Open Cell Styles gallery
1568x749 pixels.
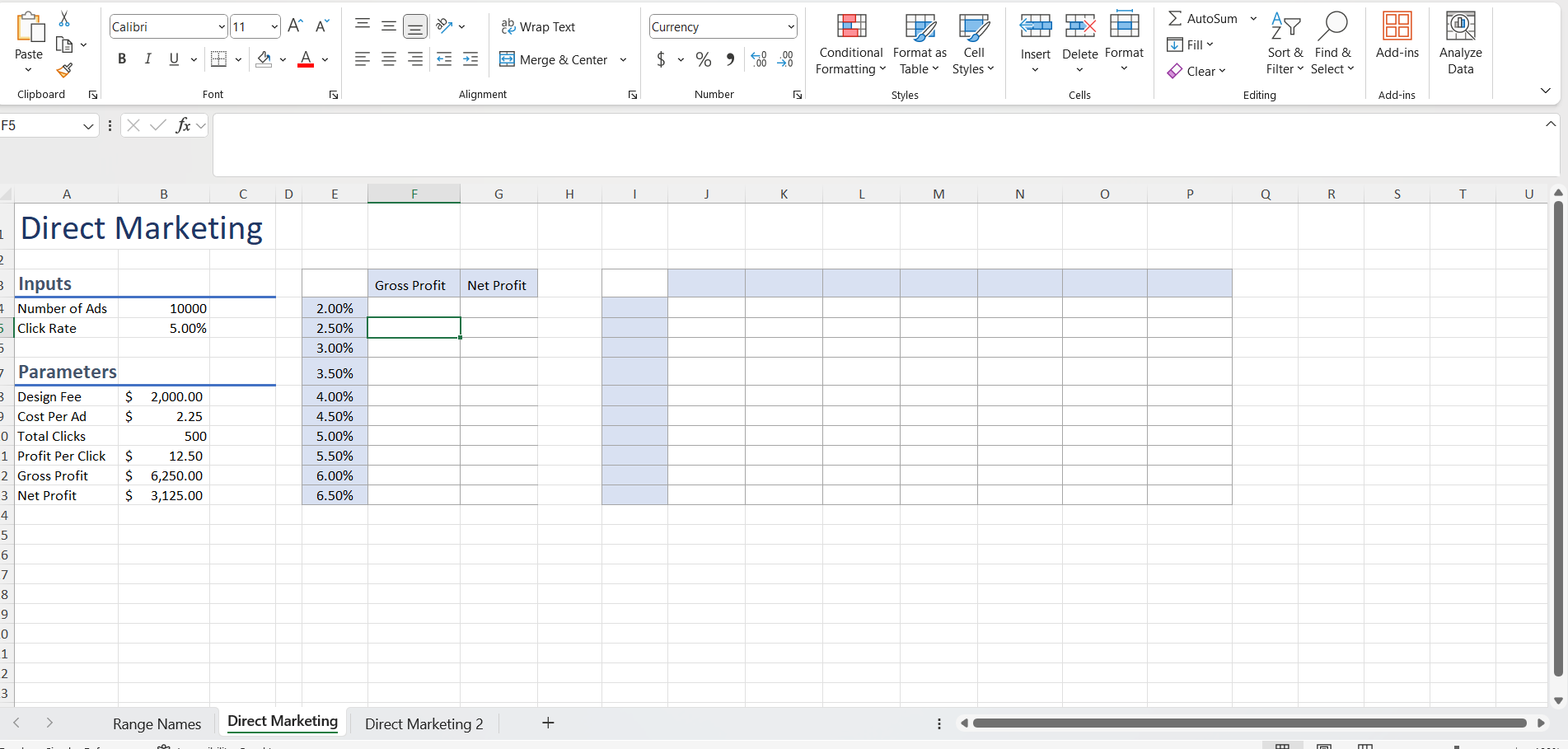point(973,44)
